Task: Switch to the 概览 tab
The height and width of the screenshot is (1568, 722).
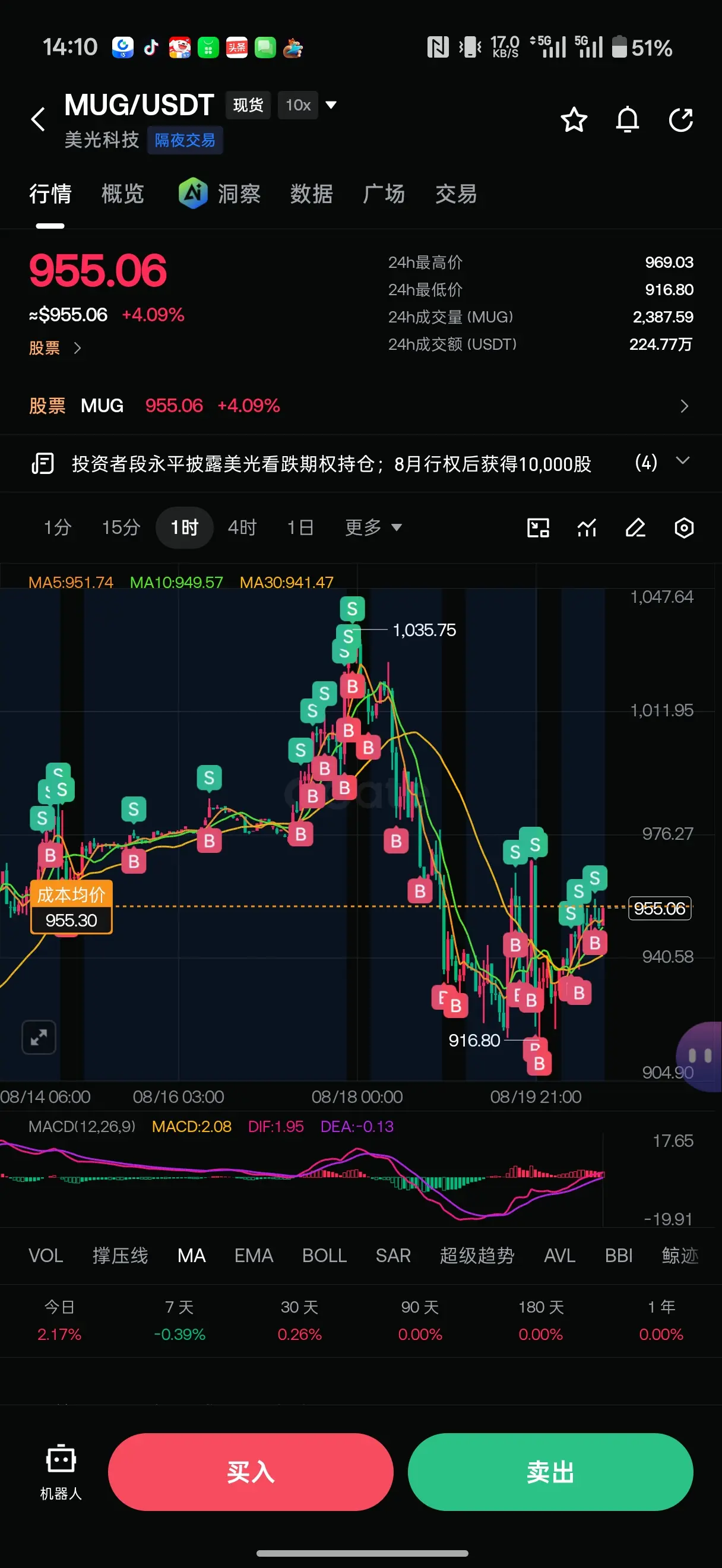Action: point(123,194)
